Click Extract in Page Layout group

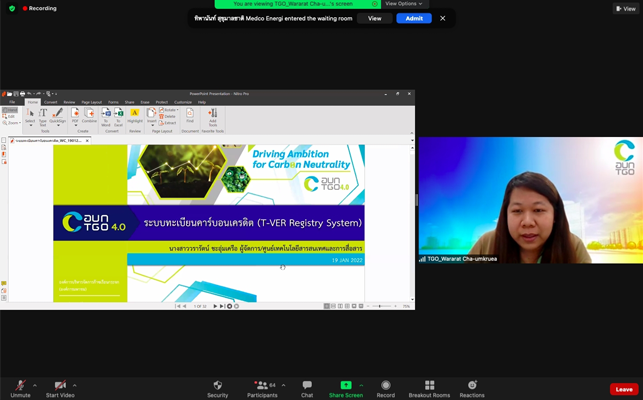point(168,123)
